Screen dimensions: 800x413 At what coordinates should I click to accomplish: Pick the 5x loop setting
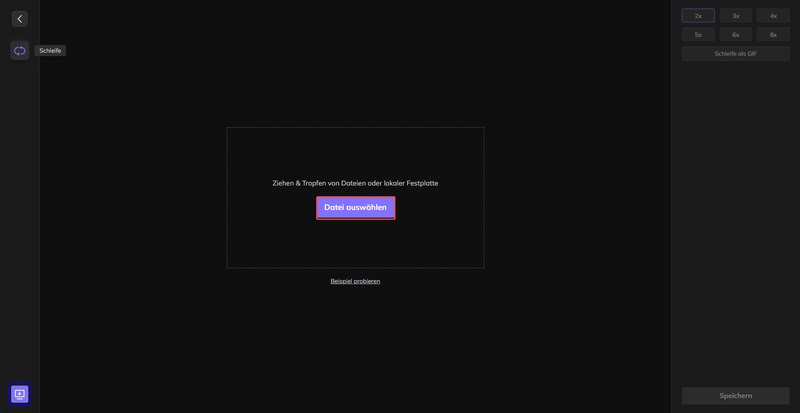pyautogui.click(x=698, y=34)
